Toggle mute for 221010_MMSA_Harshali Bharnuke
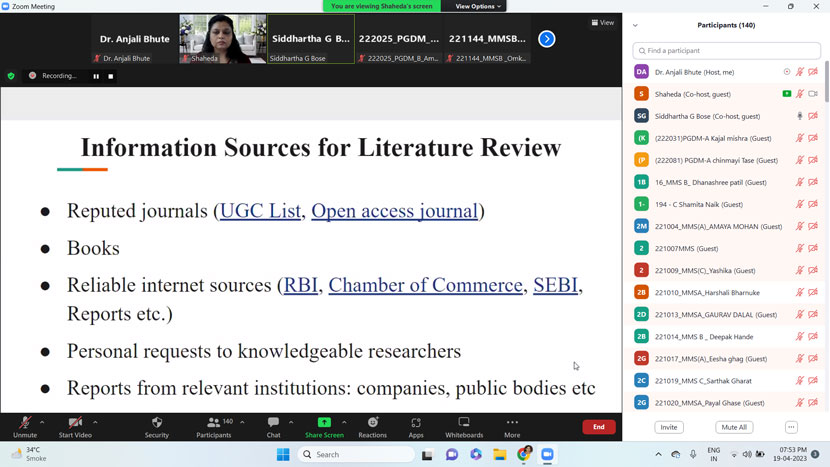Image resolution: width=830 pixels, height=467 pixels. coord(800,292)
